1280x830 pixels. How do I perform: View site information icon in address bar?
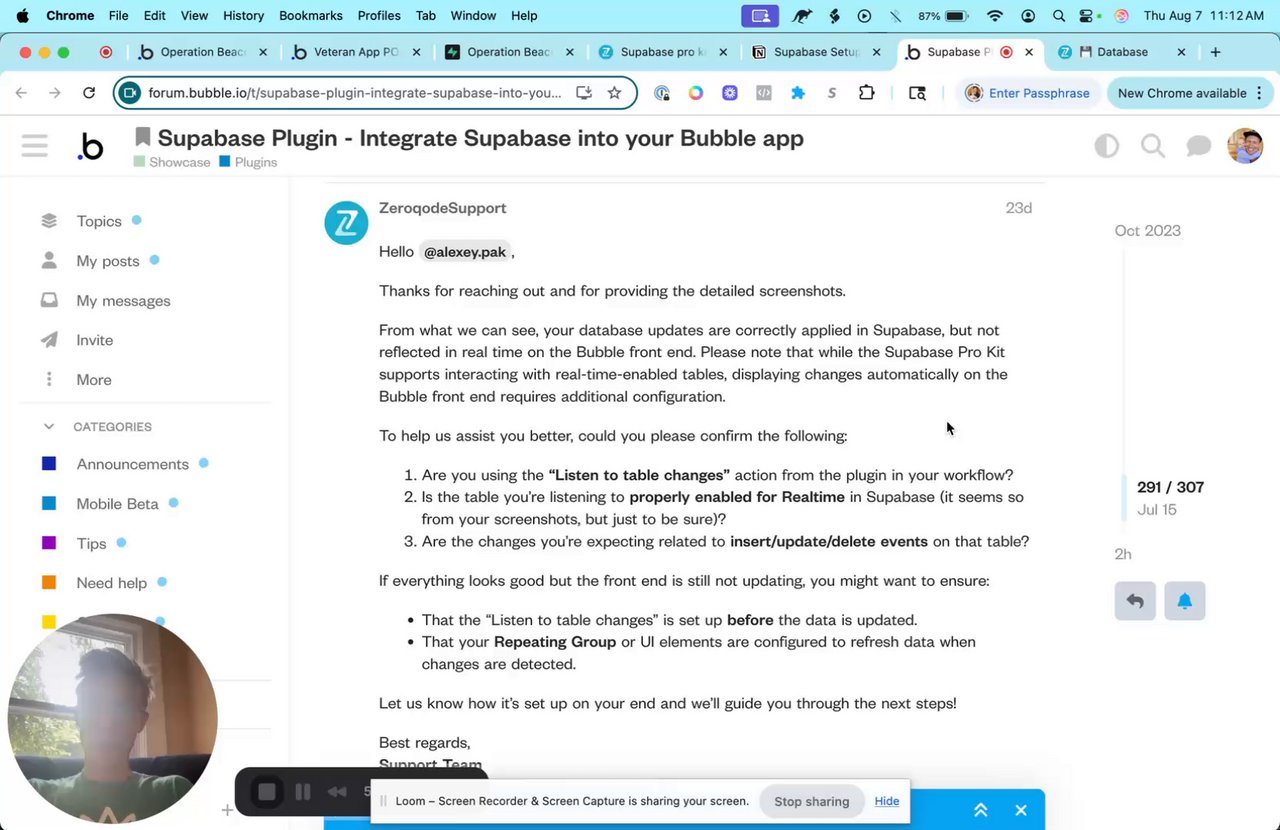pyautogui.click(x=129, y=93)
